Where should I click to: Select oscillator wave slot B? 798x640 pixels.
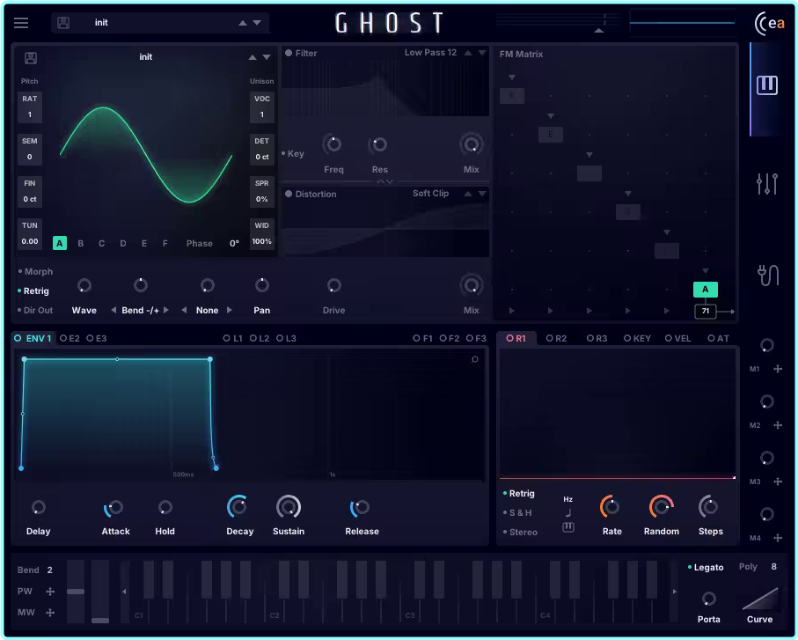click(80, 243)
